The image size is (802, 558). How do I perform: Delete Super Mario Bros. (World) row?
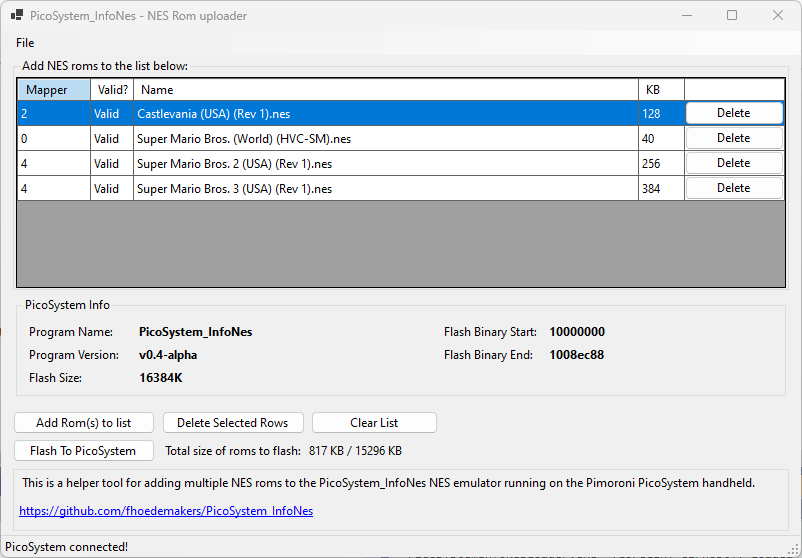[733, 138]
